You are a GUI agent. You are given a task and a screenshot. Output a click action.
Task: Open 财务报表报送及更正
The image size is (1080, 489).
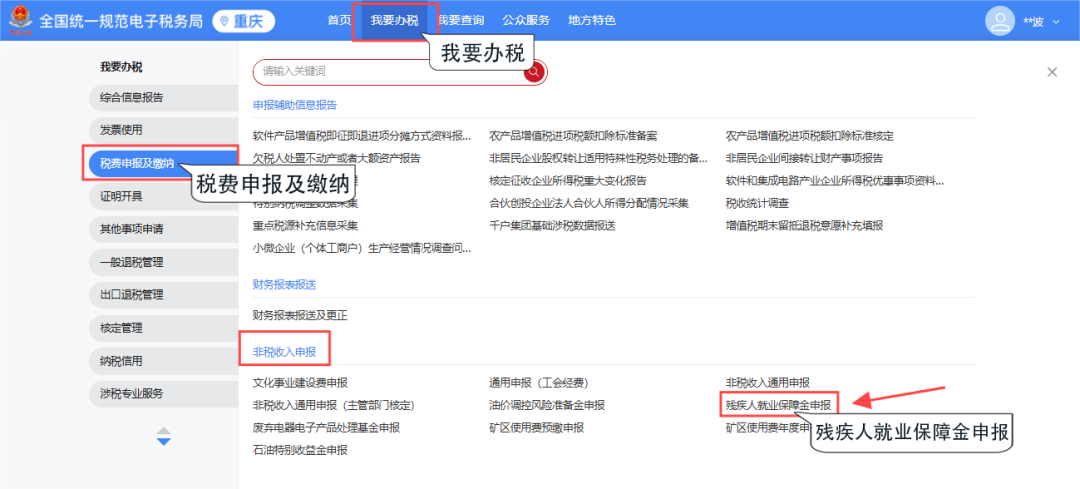point(300,315)
